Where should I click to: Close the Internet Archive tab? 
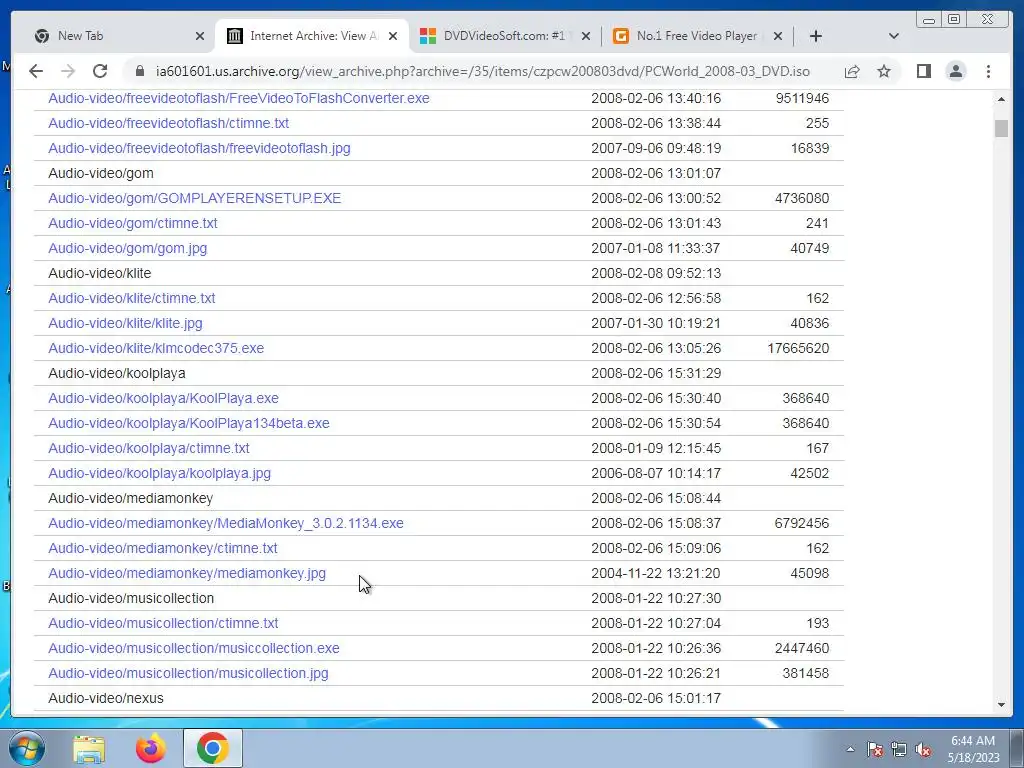tap(392, 37)
